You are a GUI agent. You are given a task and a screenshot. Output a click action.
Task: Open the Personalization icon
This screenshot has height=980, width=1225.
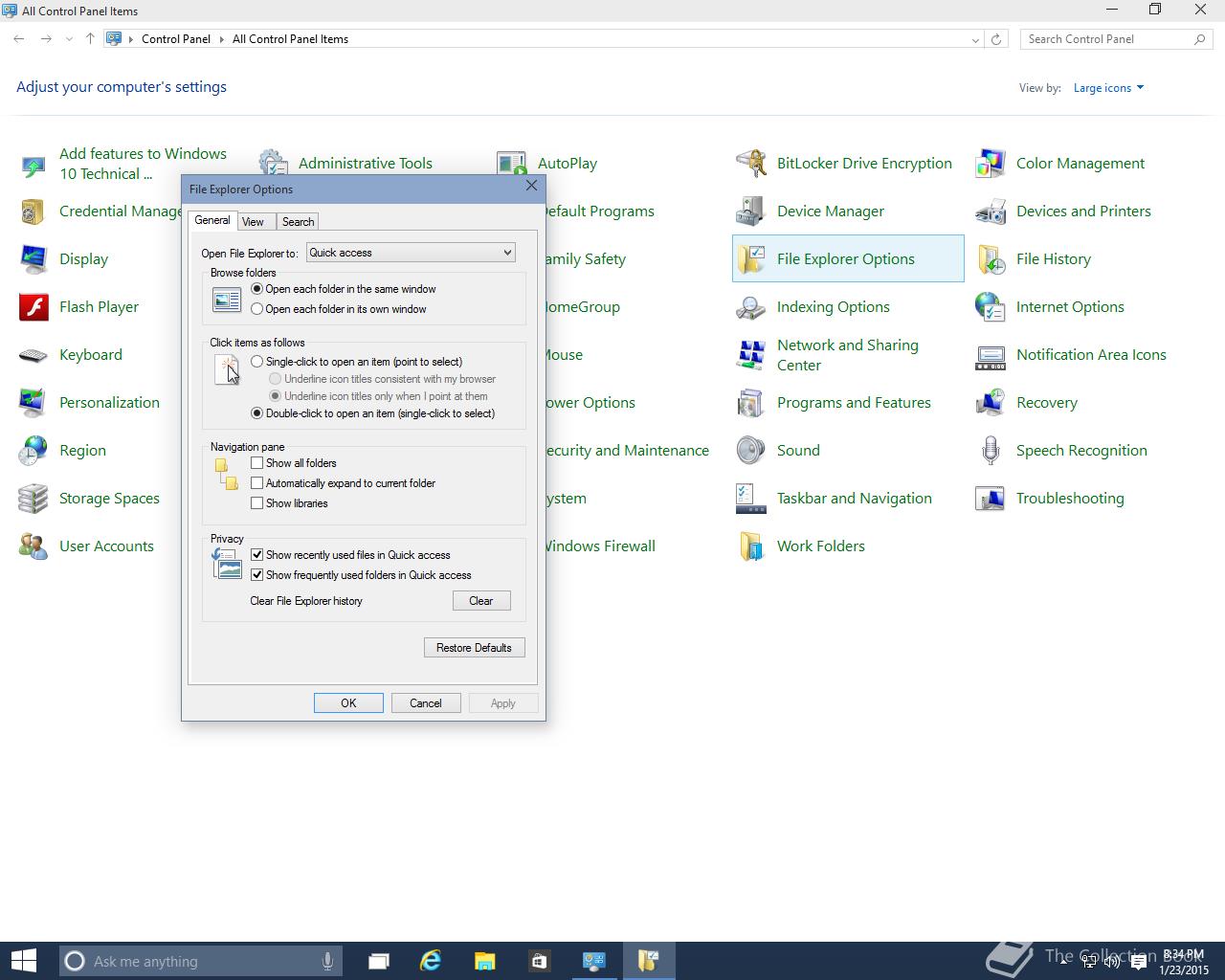tap(33, 402)
